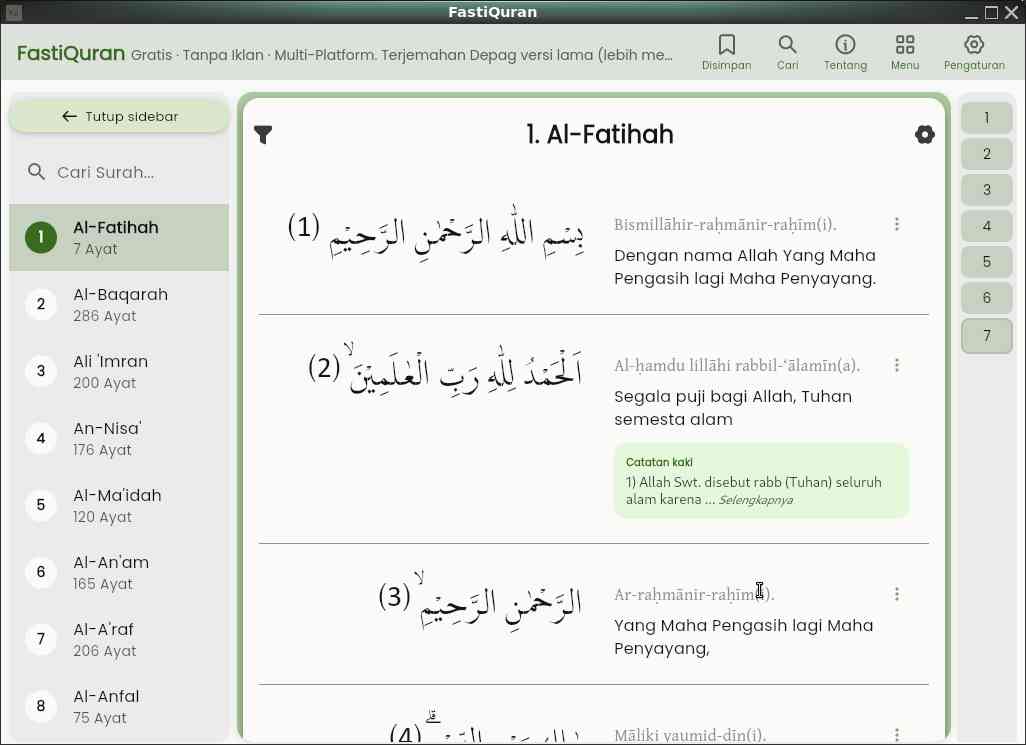1026x745 pixels.
Task: Open the three-dot menu on ayat 1
Action: coord(896,225)
